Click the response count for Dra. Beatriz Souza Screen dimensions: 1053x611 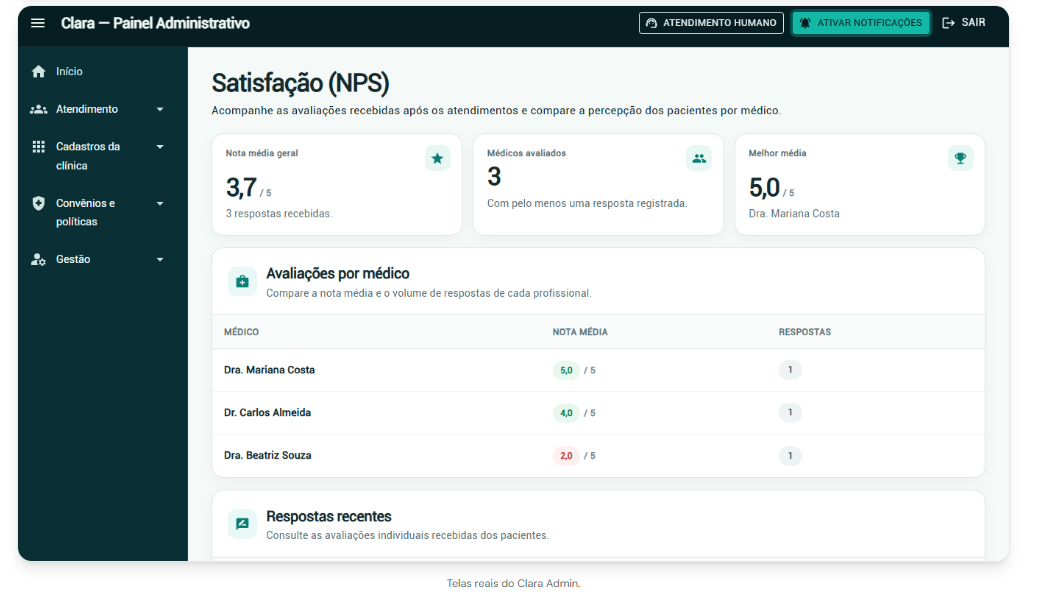point(790,456)
